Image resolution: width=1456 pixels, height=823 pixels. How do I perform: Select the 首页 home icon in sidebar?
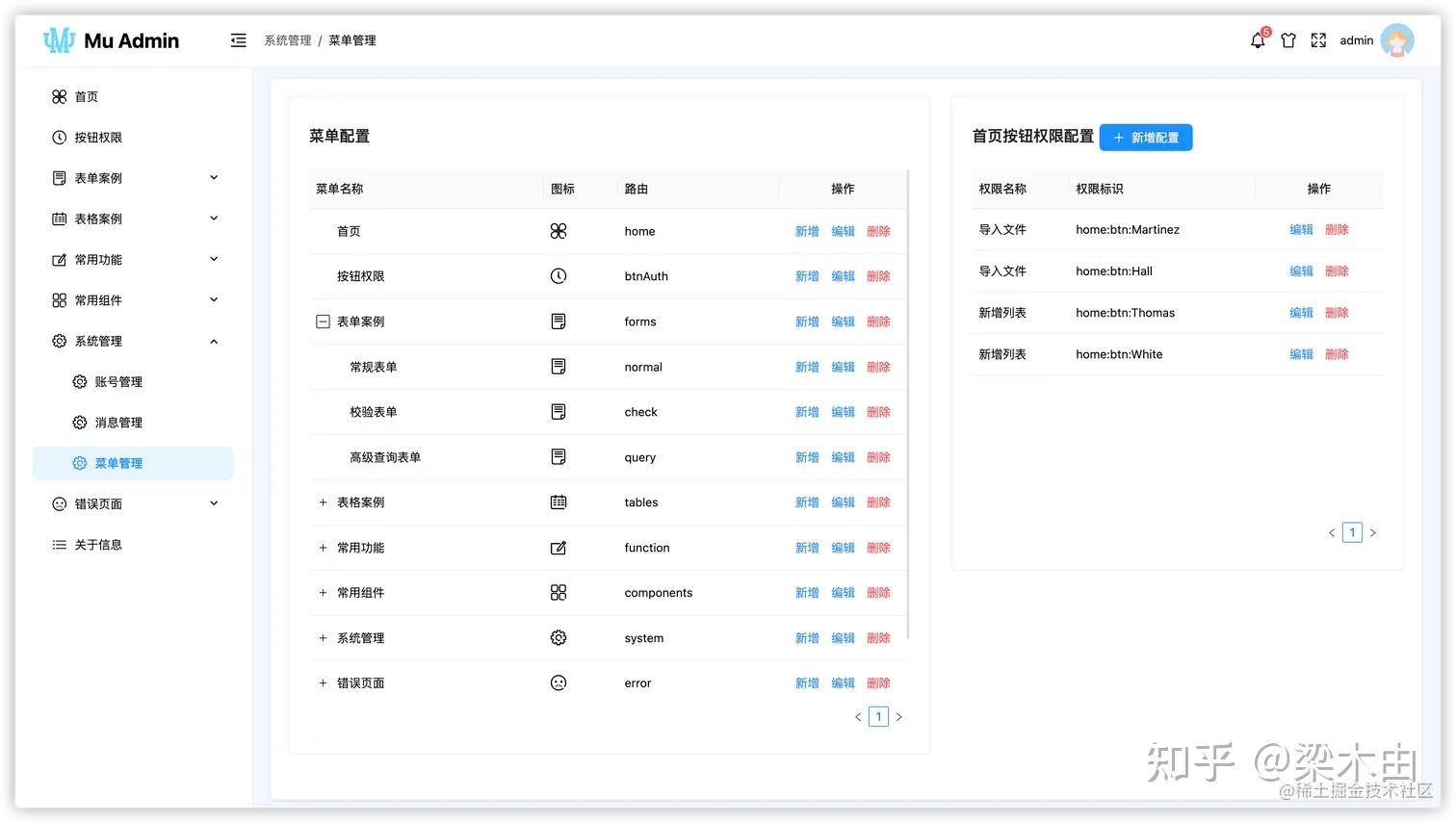58,96
